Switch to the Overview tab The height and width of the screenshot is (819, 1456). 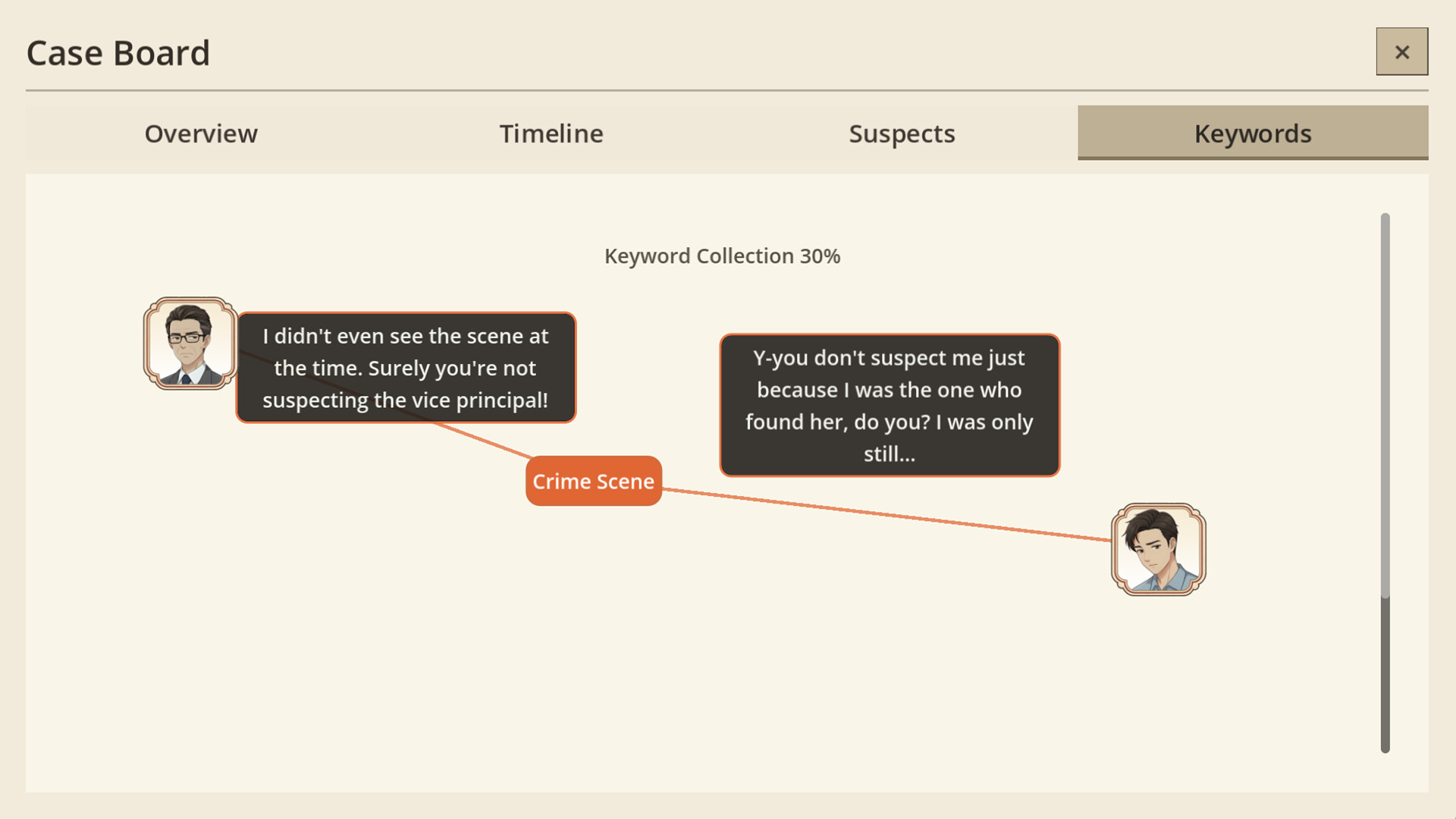(200, 133)
